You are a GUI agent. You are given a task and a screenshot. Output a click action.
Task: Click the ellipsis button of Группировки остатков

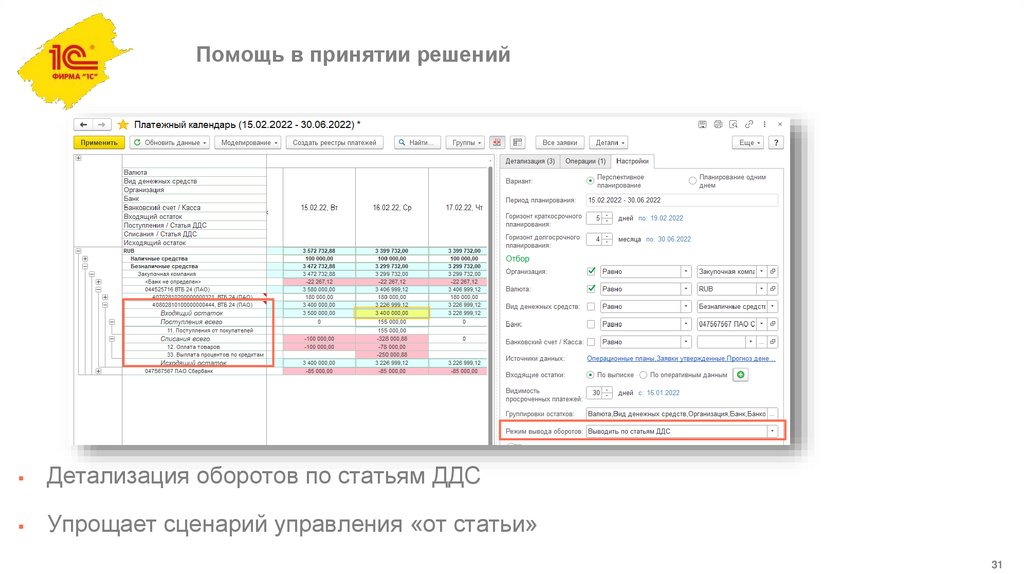click(x=773, y=414)
